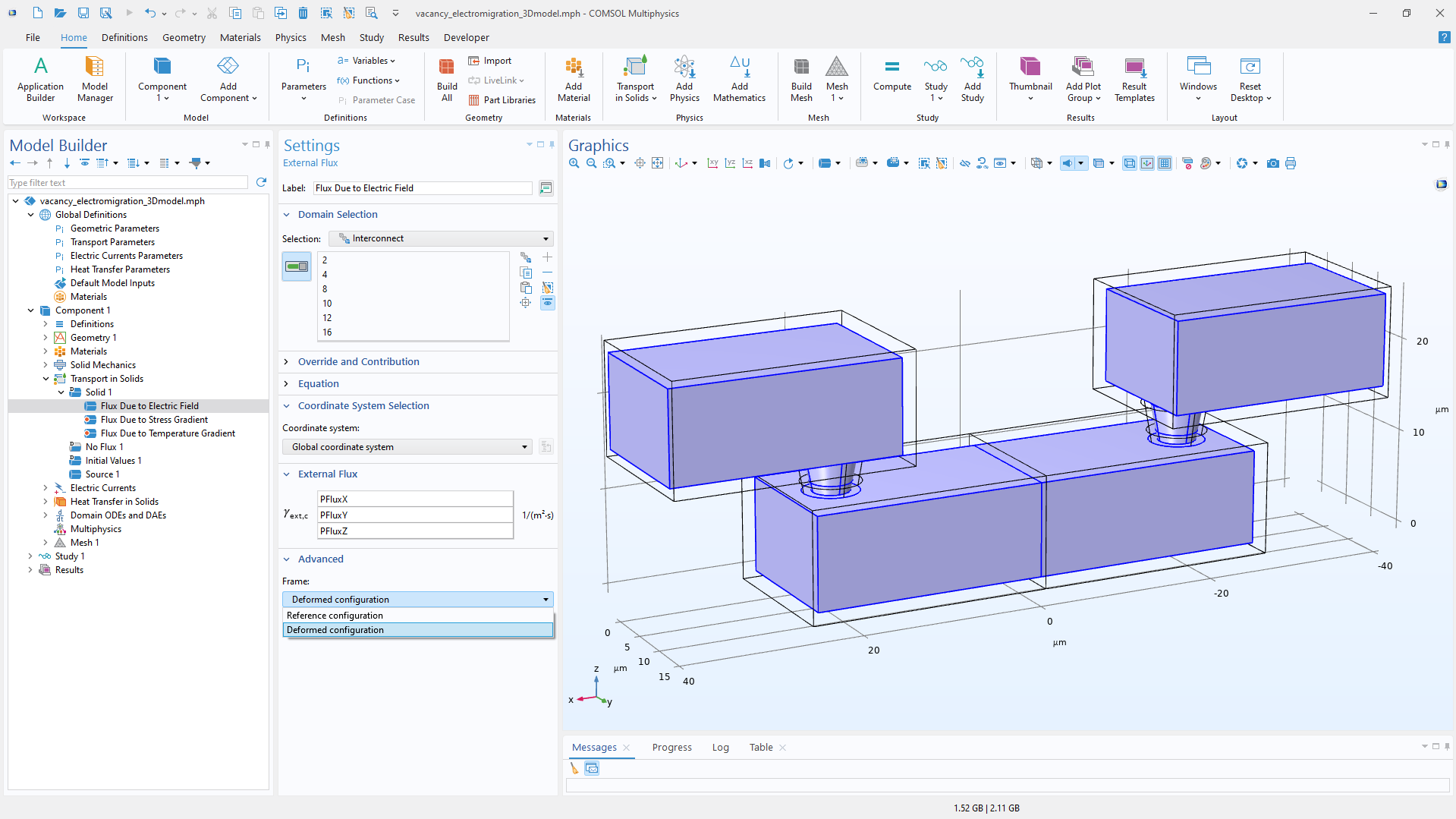
Task: Toggle the grid display button in Graphics toolbar
Action: pyautogui.click(x=1165, y=163)
